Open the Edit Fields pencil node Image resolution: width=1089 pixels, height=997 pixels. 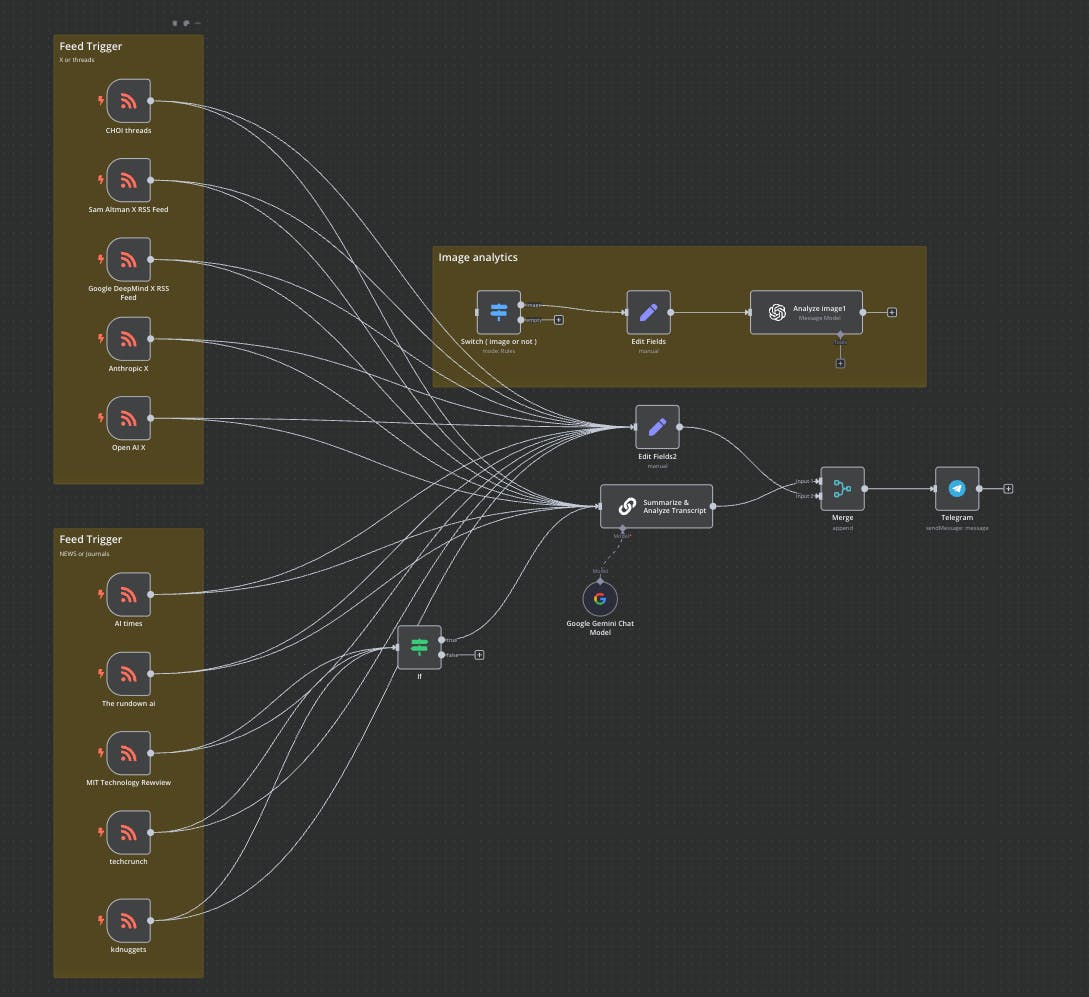(649, 312)
